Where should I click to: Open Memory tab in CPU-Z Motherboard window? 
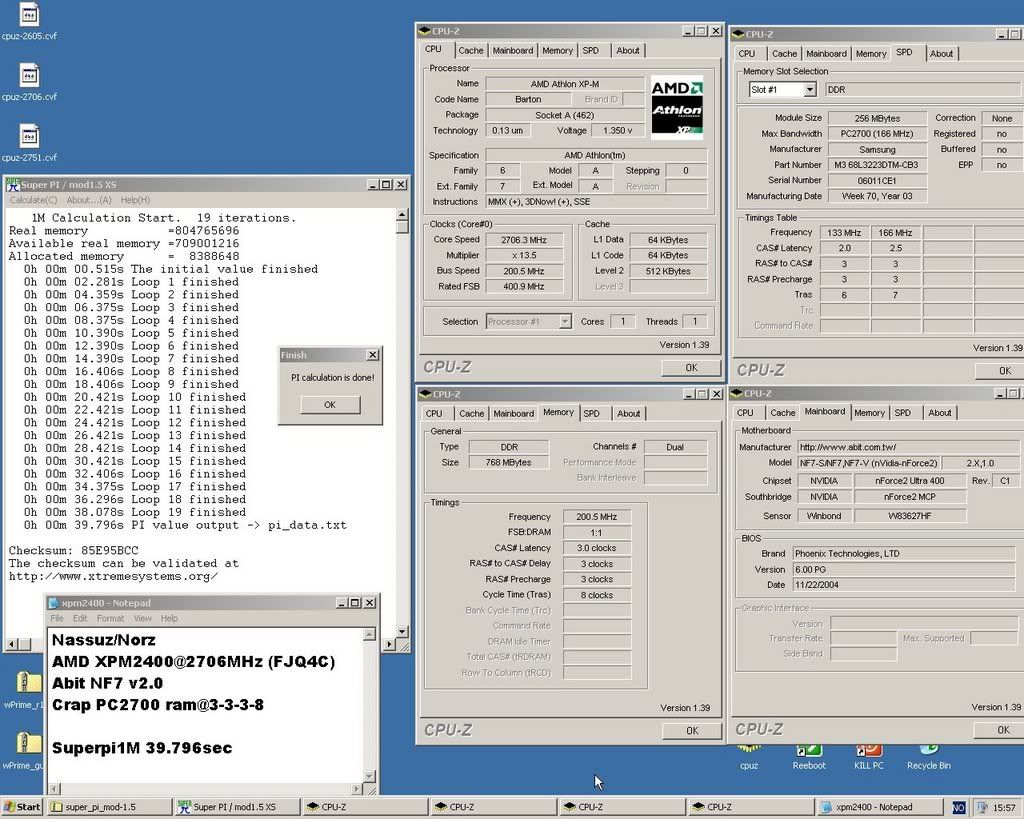pos(869,413)
